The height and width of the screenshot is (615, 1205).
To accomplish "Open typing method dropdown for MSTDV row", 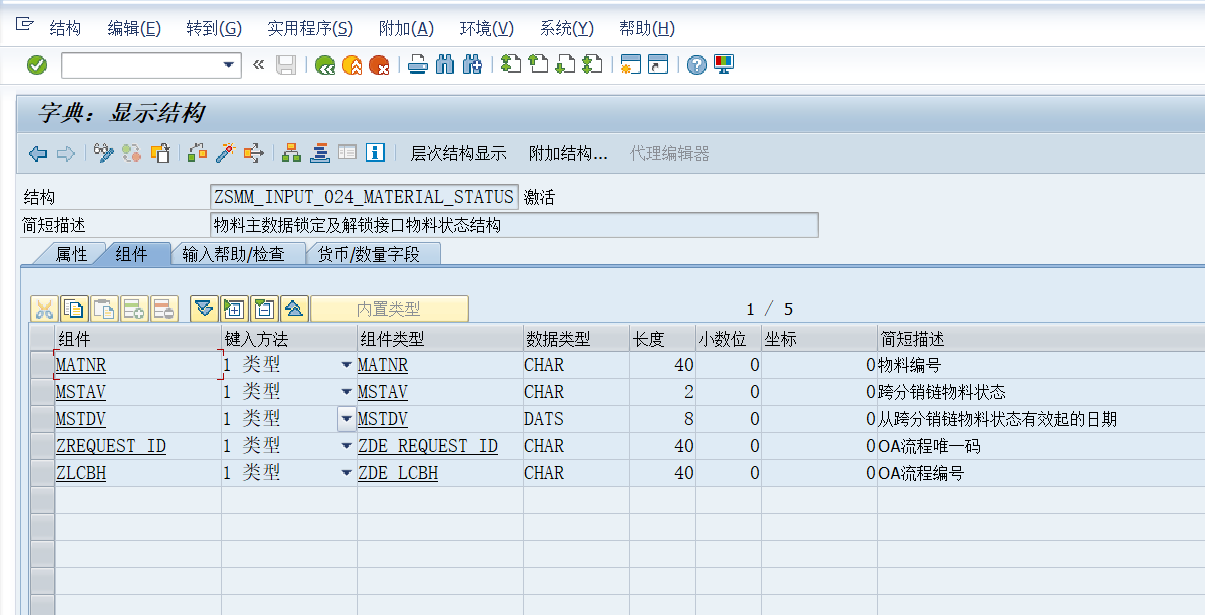I will (347, 419).
